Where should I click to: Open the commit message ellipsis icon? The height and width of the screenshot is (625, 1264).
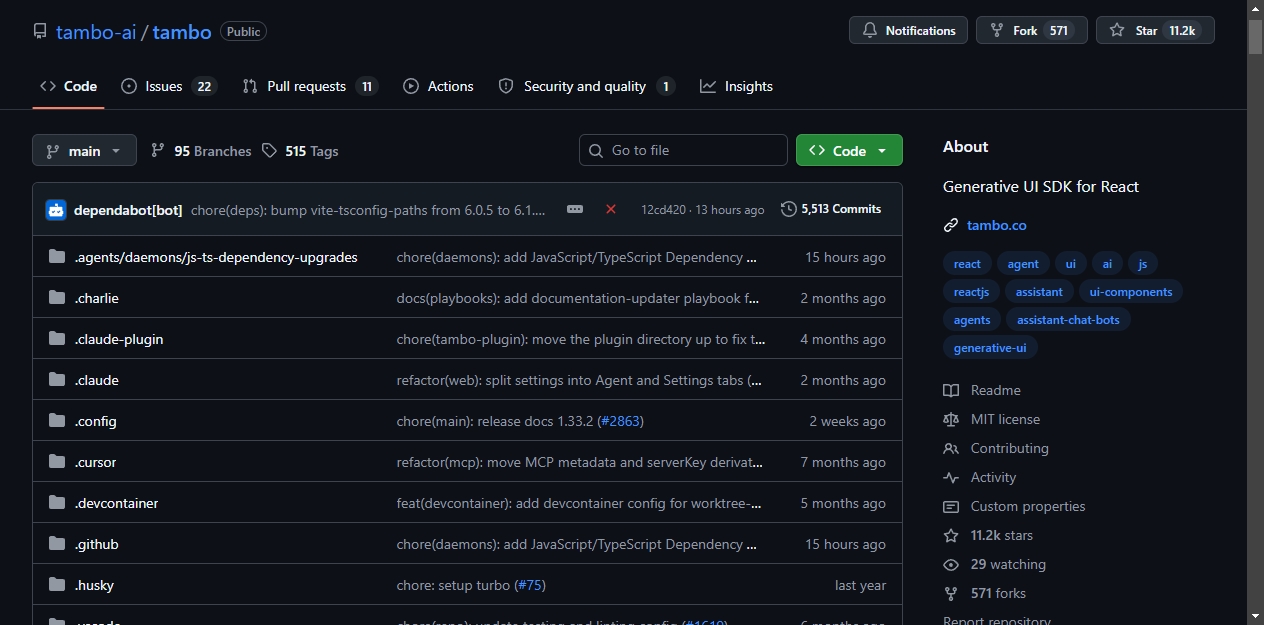(x=575, y=209)
